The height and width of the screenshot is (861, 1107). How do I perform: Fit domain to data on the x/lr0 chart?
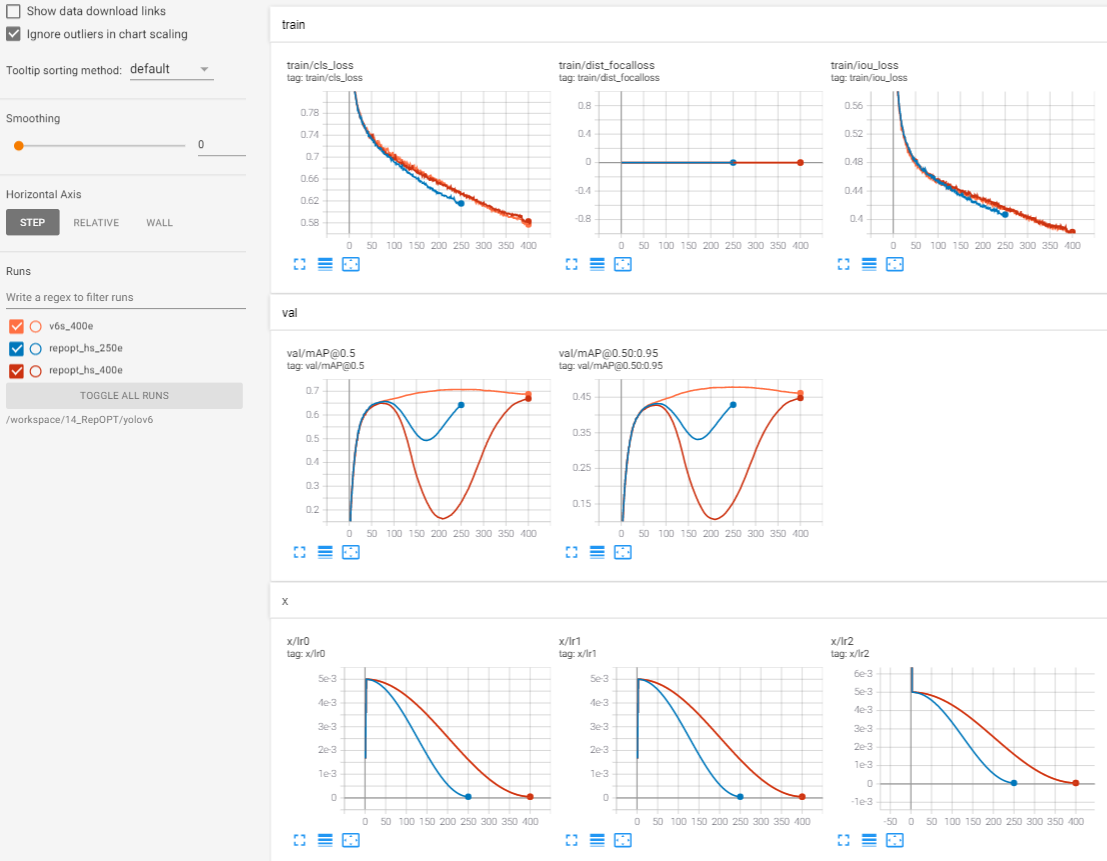(x=350, y=840)
